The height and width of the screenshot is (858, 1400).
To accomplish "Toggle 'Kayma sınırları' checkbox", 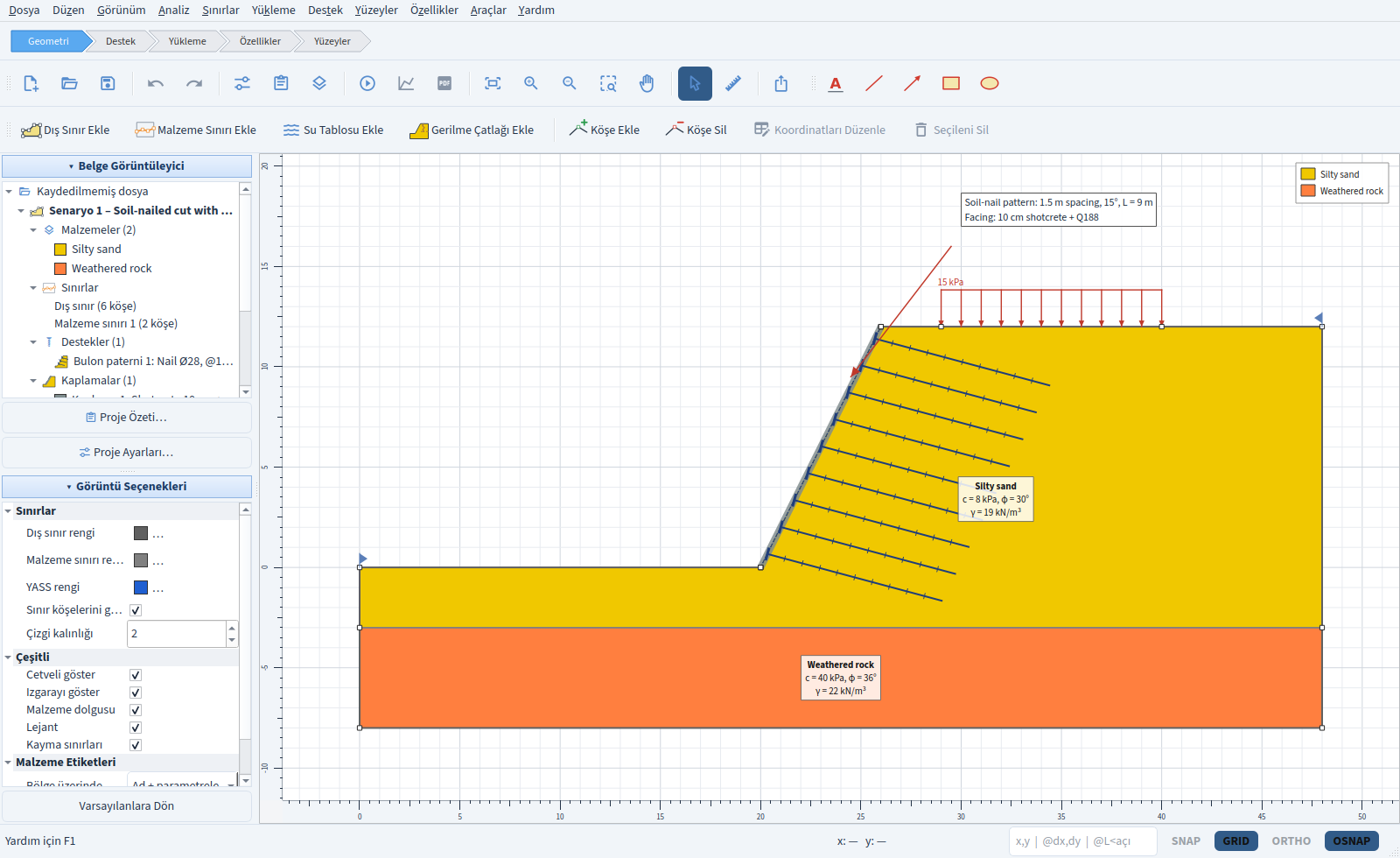I will pos(136,745).
